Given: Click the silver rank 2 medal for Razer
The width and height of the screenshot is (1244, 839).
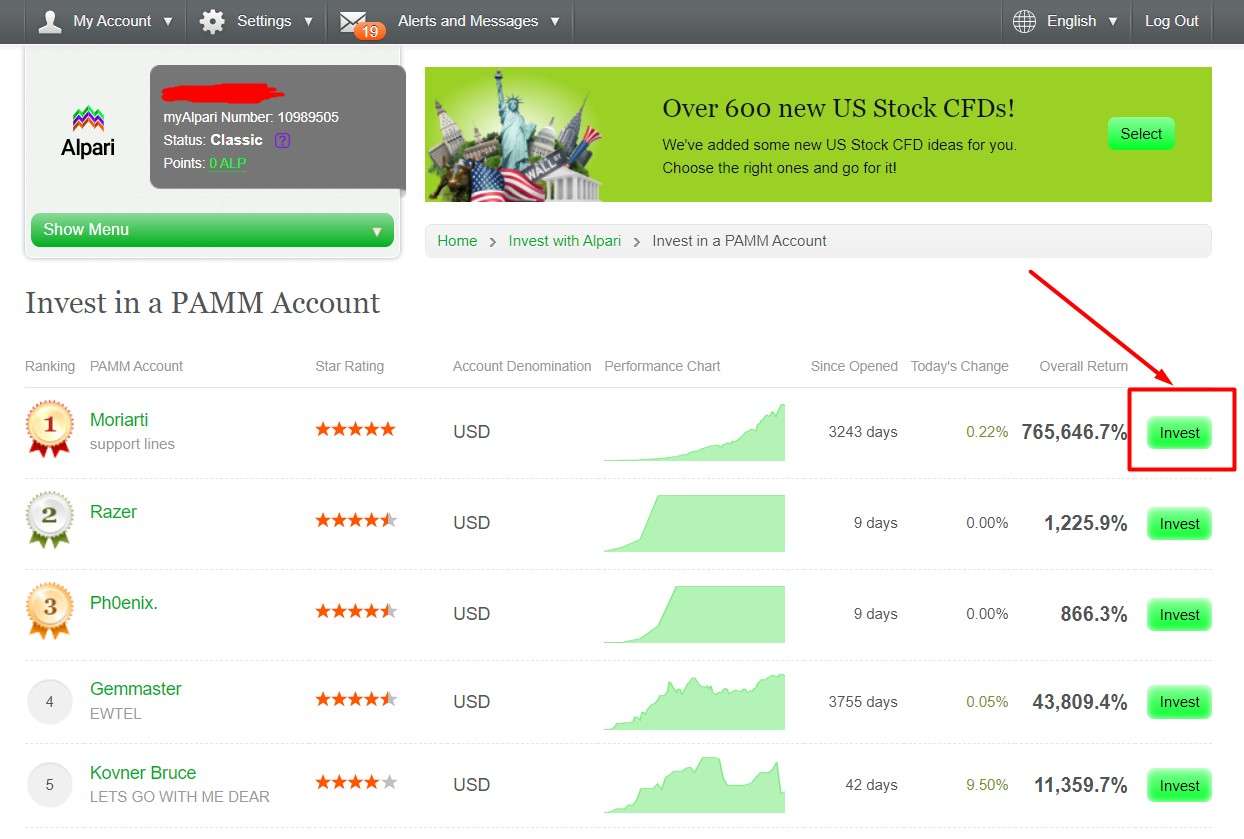Looking at the screenshot, I should coord(50,520).
